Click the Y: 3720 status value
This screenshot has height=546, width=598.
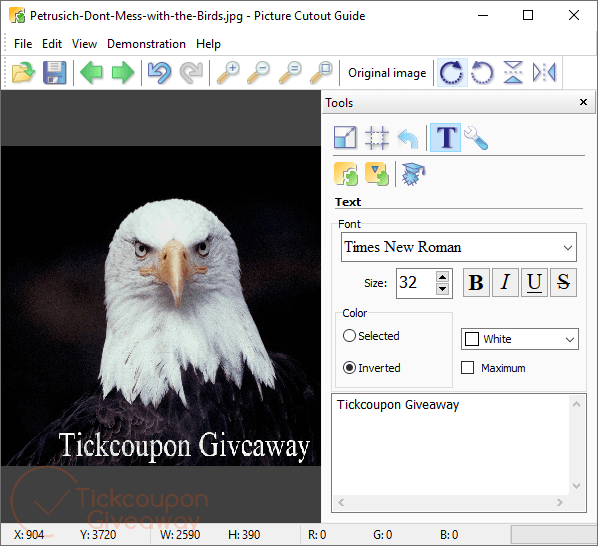click(x=98, y=535)
